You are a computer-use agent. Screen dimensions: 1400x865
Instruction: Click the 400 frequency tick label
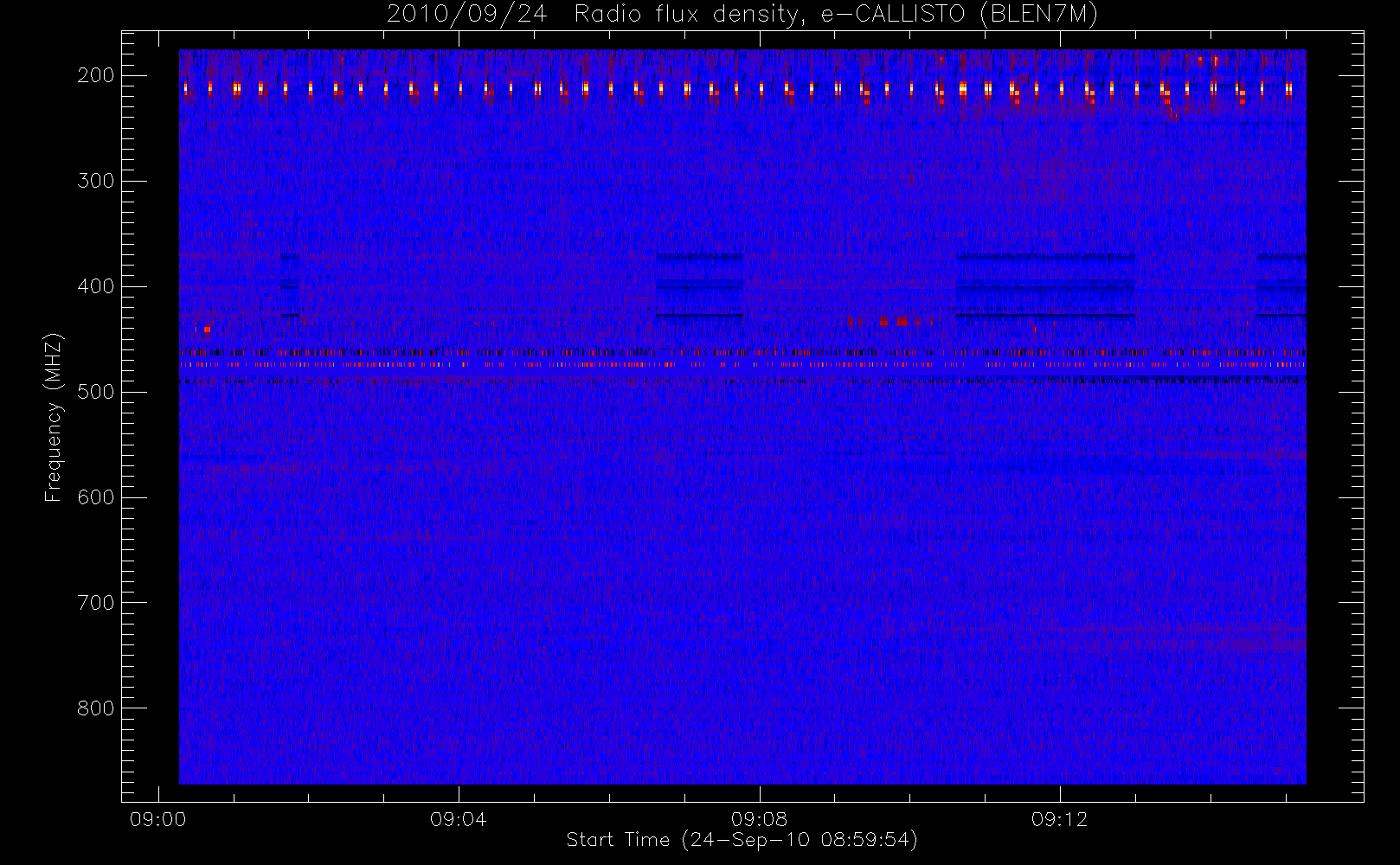(x=96, y=286)
